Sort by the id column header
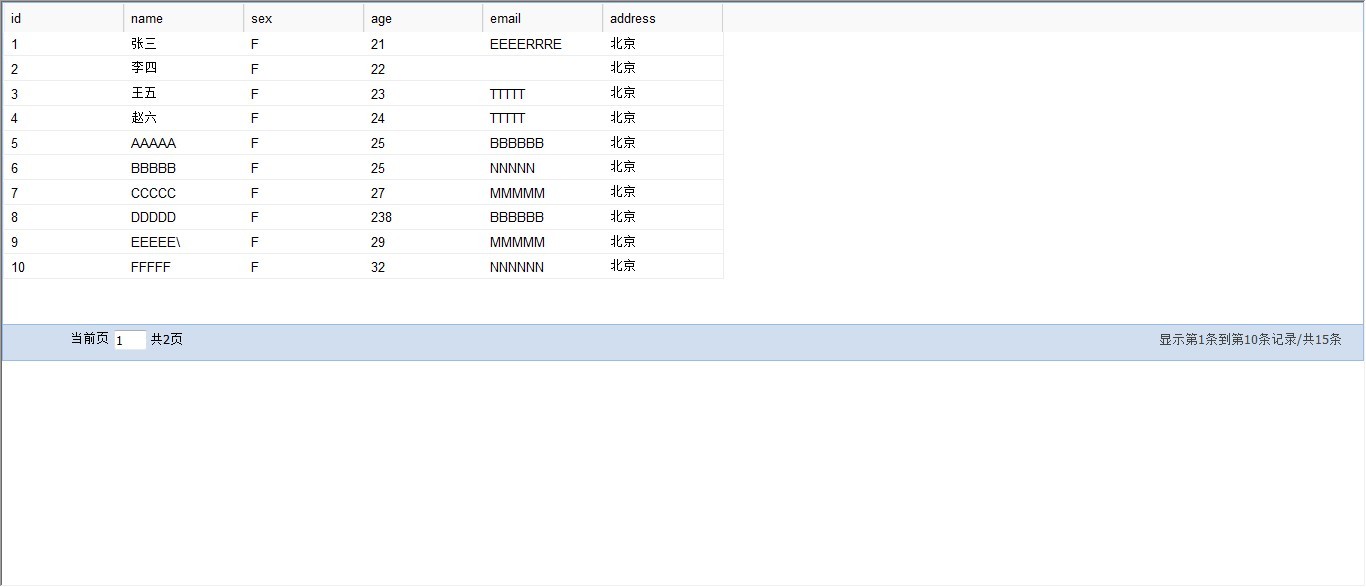 [63, 18]
